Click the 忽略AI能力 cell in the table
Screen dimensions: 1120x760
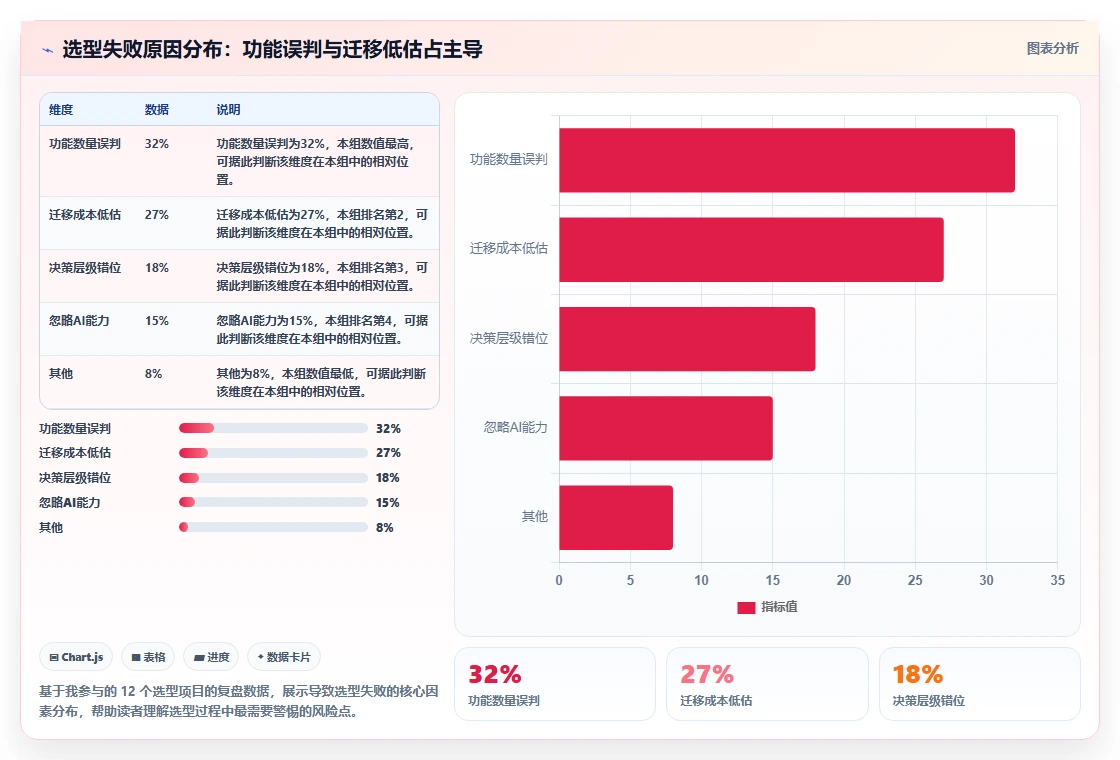point(79,320)
